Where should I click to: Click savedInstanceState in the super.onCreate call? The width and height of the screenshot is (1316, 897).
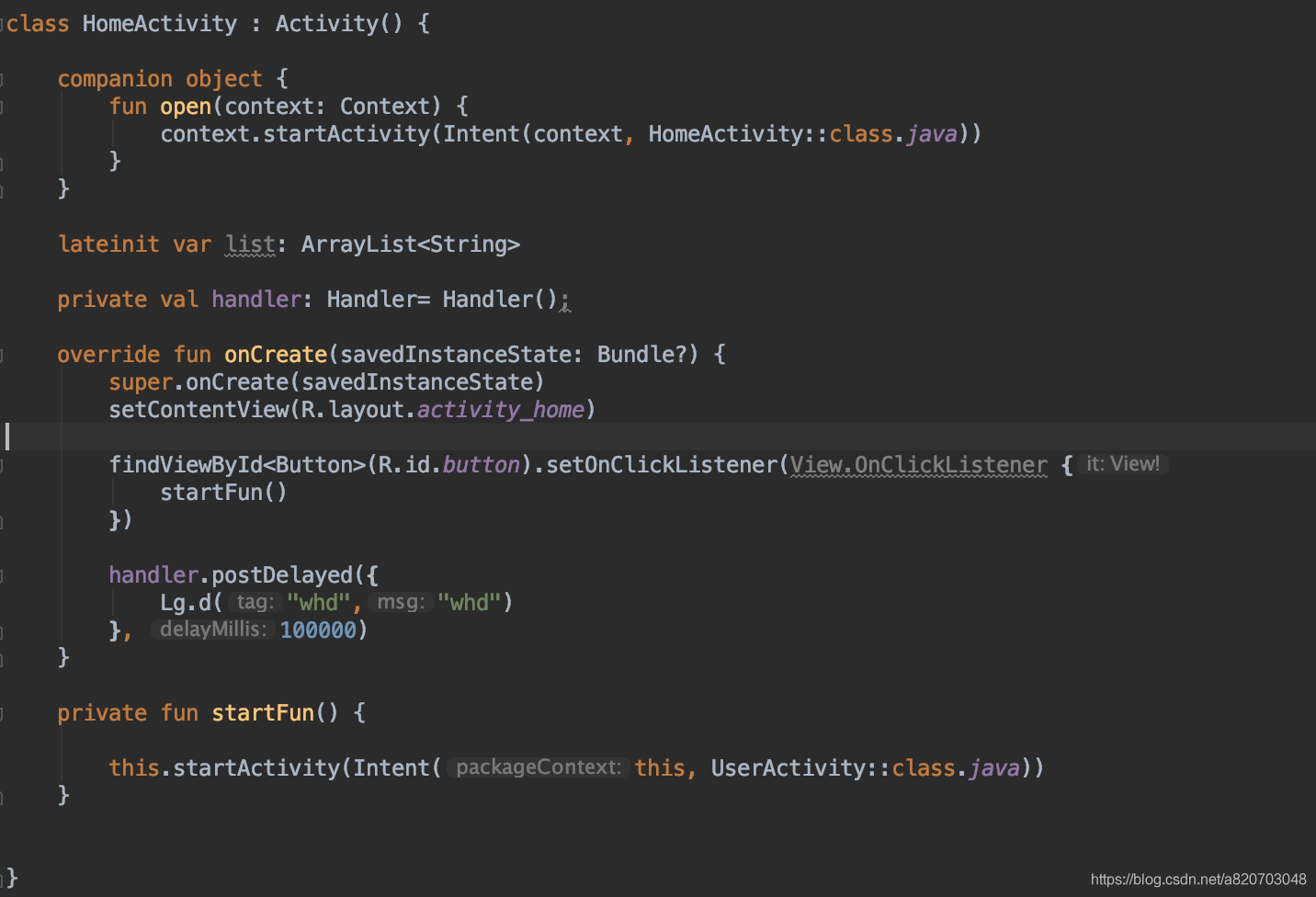[417, 382]
